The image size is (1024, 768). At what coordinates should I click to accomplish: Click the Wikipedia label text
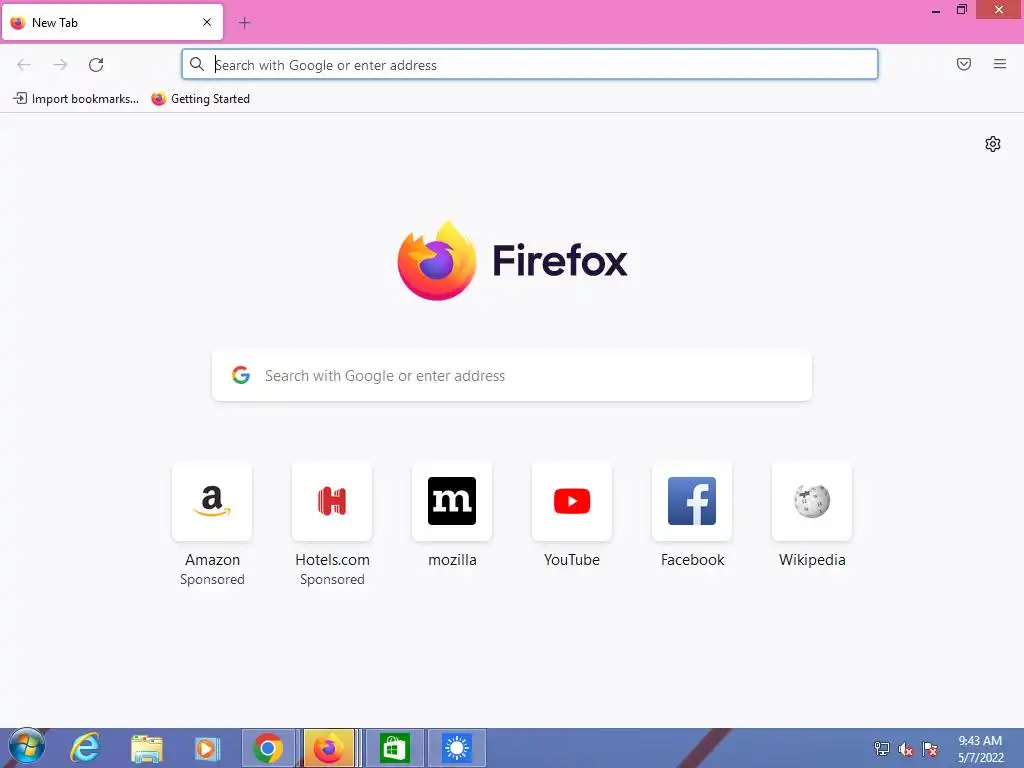pos(812,560)
